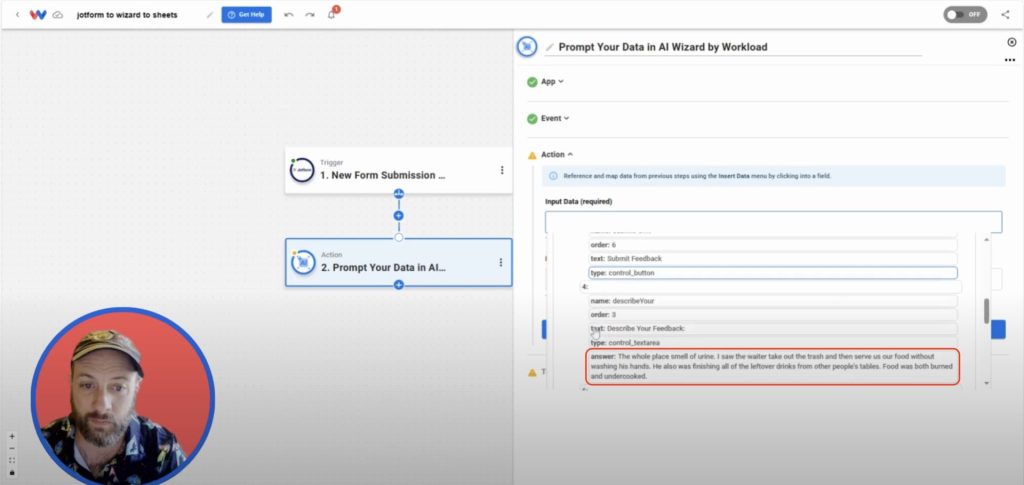Click the Workload W logo
The height and width of the screenshot is (485, 1024).
(x=38, y=14)
